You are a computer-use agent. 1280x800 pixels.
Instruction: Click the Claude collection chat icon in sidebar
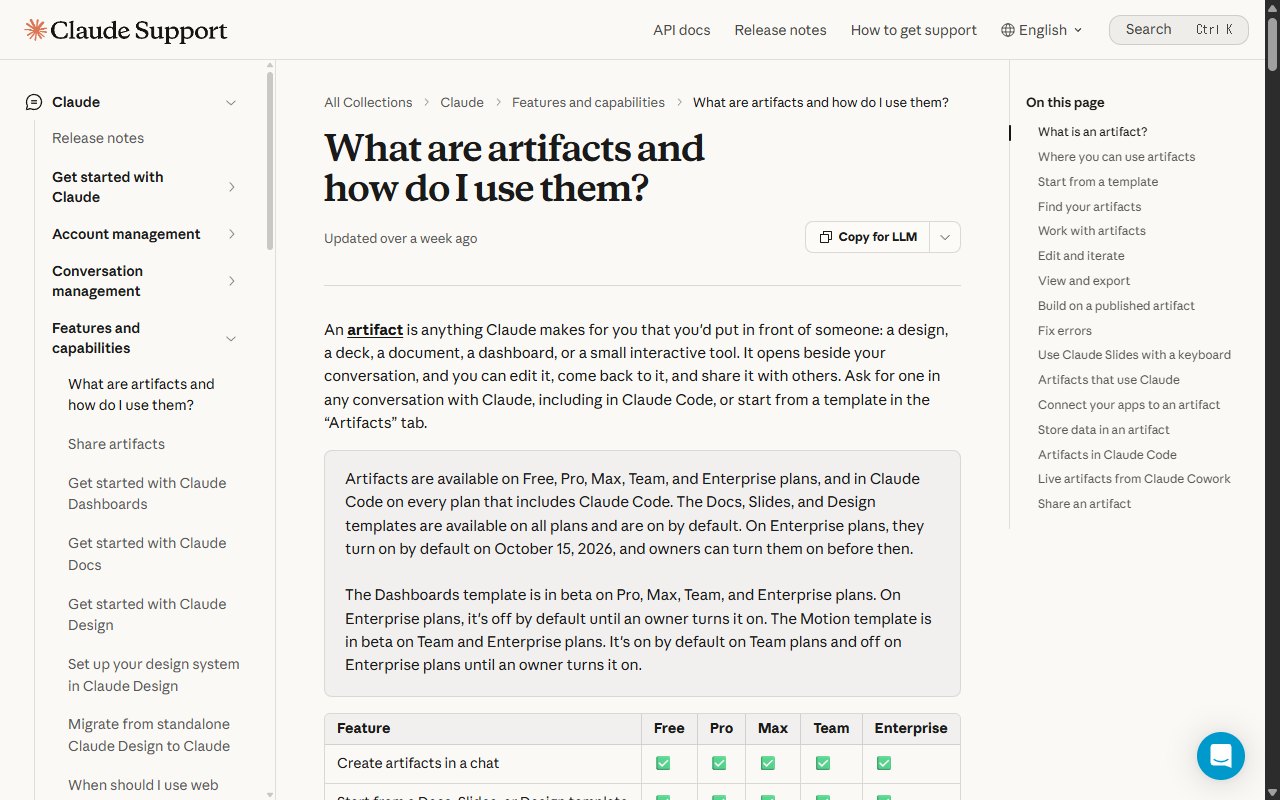34,102
